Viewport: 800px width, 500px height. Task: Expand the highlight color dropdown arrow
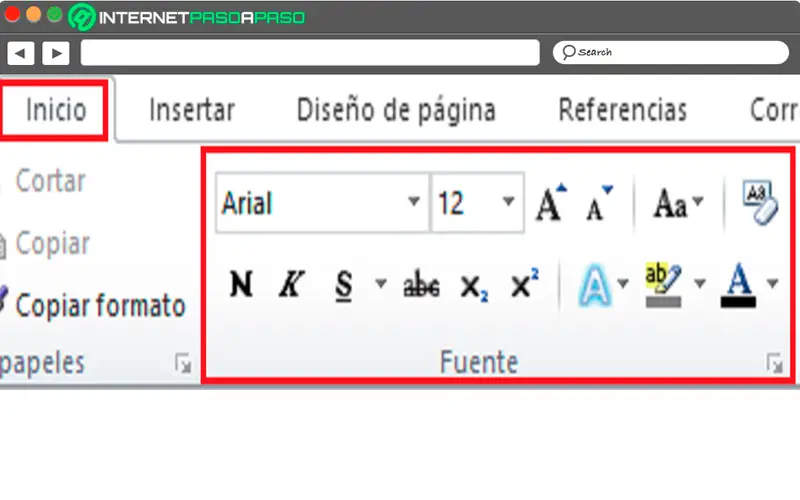click(700, 283)
